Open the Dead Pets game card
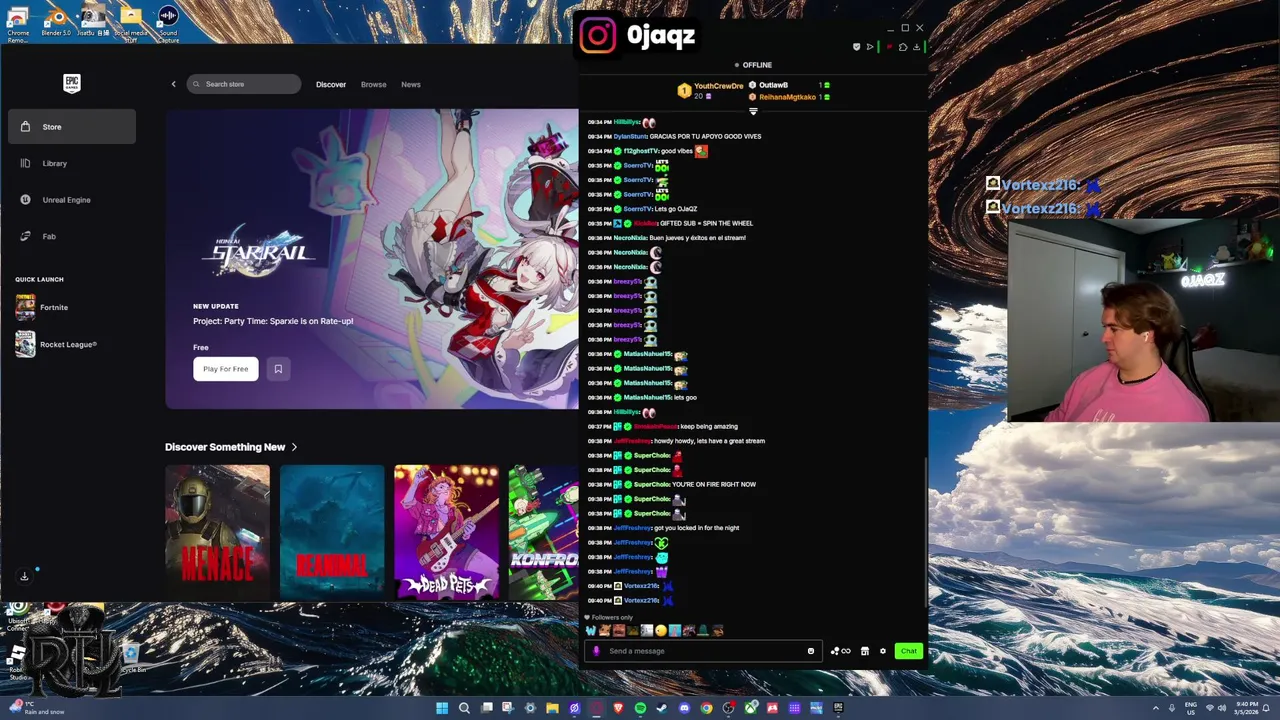 [x=446, y=532]
